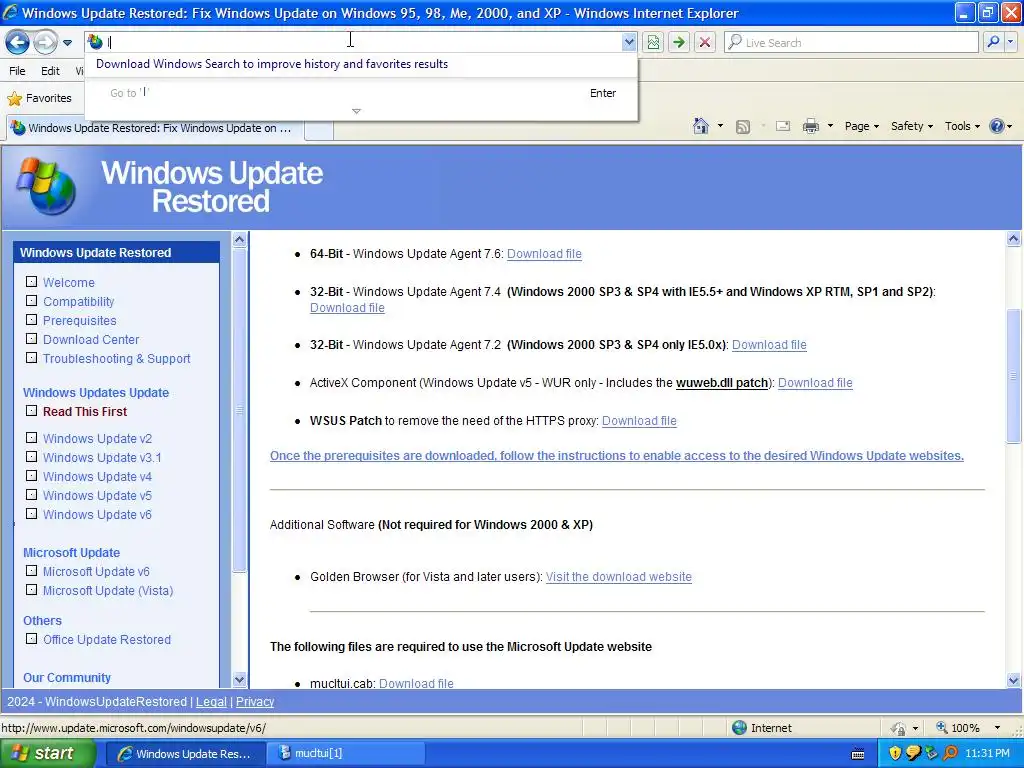Toggle Compatibility View icon
1024x768 pixels.
pyautogui.click(x=653, y=42)
